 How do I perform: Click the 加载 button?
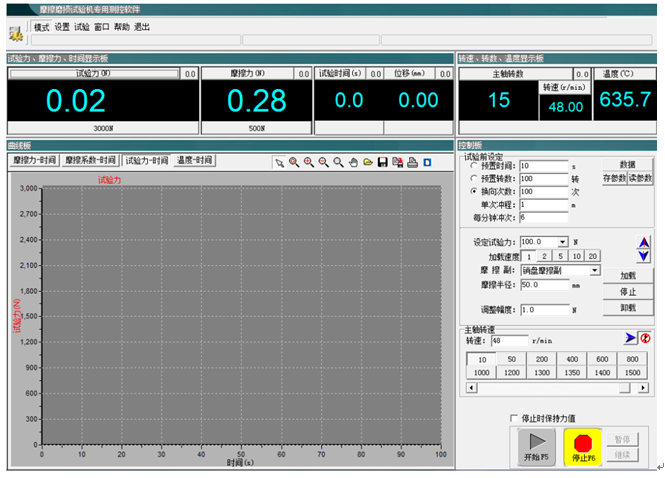(x=628, y=275)
